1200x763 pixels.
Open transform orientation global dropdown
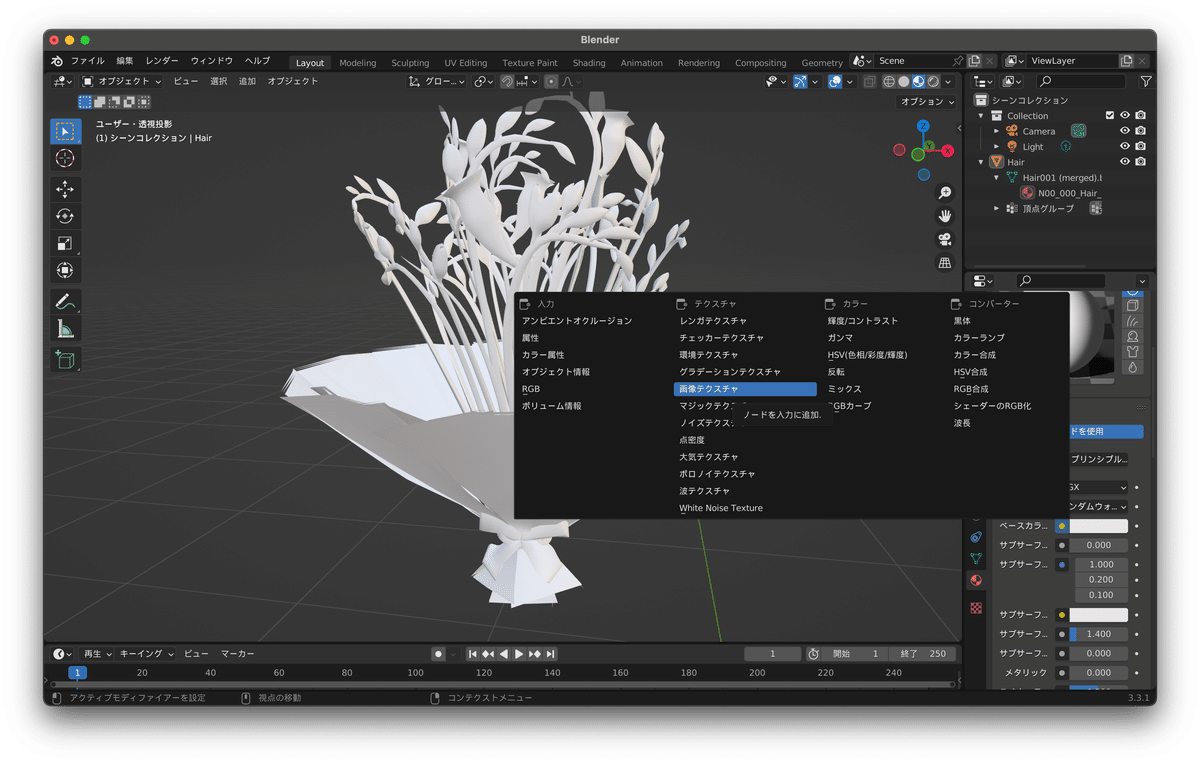pyautogui.click(x=437, y=81)
